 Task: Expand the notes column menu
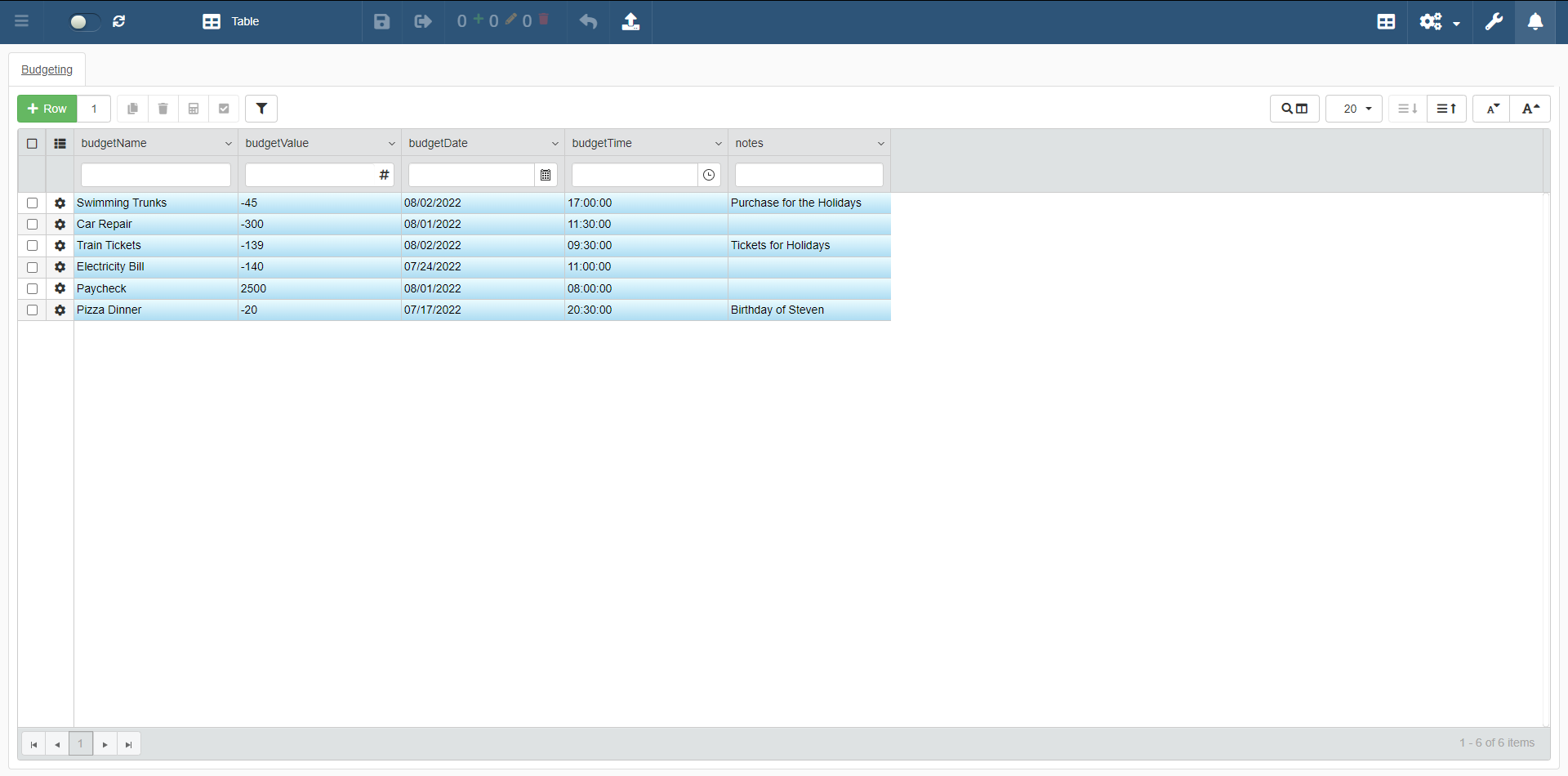click(880, 144)
